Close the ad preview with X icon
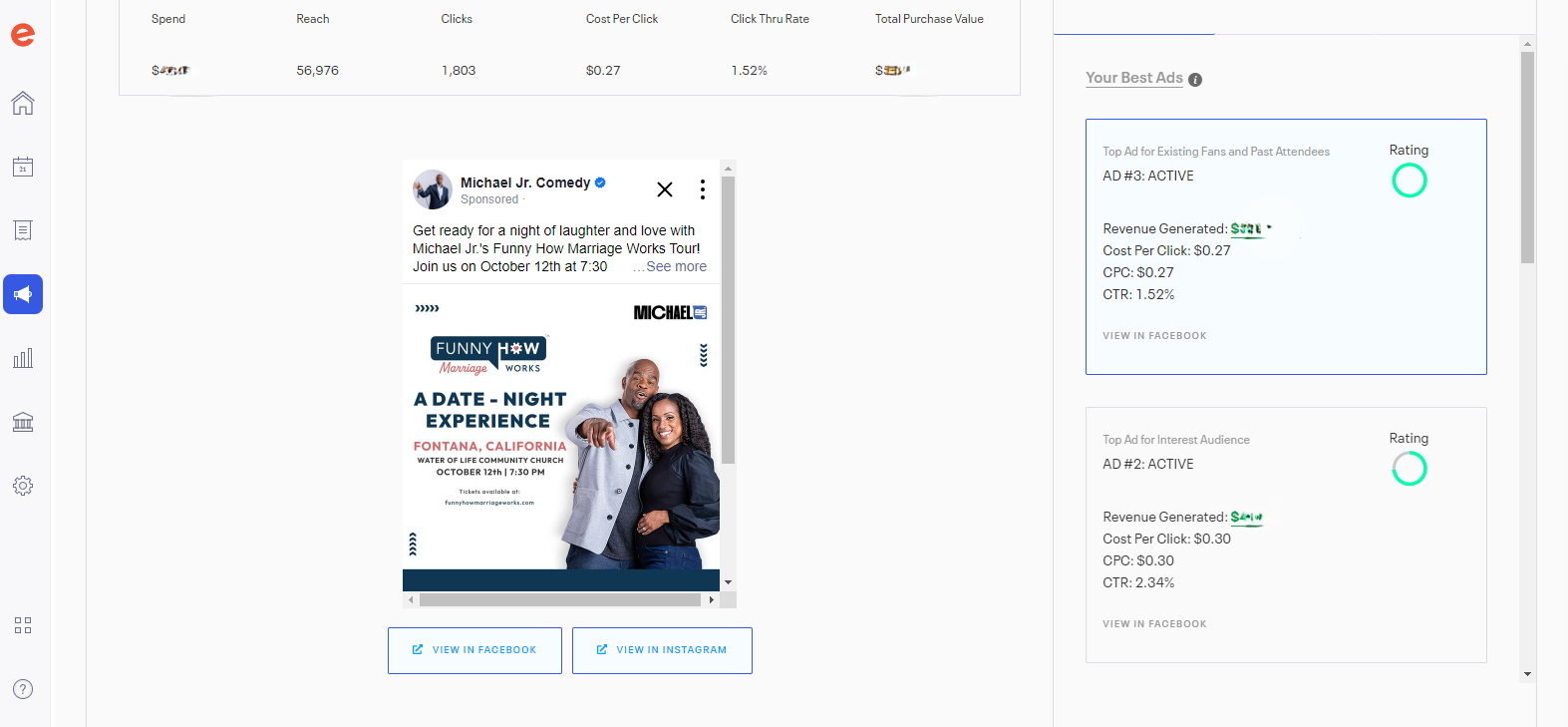 pos(665,189)
